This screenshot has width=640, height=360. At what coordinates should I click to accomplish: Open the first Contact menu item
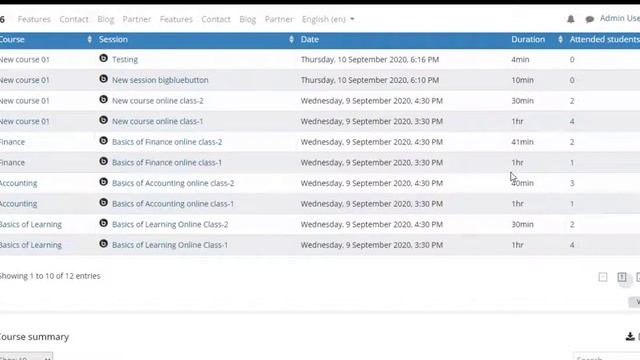74,19
